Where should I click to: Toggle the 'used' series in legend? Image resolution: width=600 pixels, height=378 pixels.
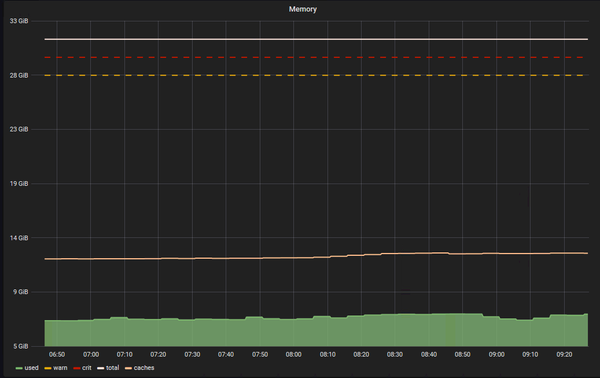tap(31, 368)
